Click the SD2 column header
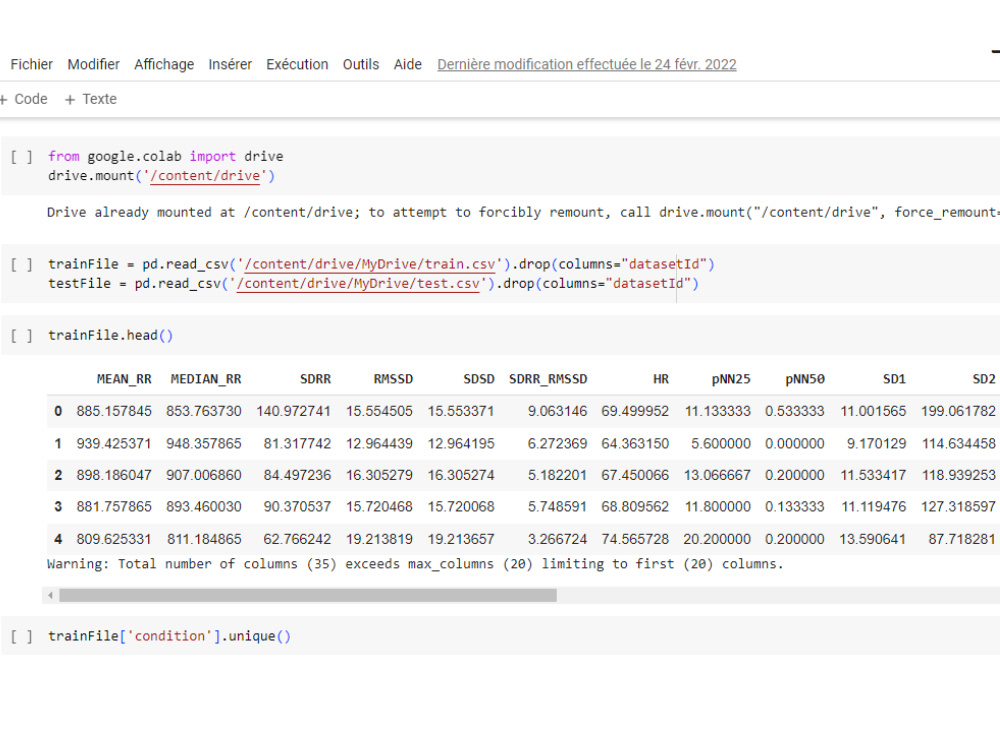The image size is (1000, 750). (x=984, y=379)
